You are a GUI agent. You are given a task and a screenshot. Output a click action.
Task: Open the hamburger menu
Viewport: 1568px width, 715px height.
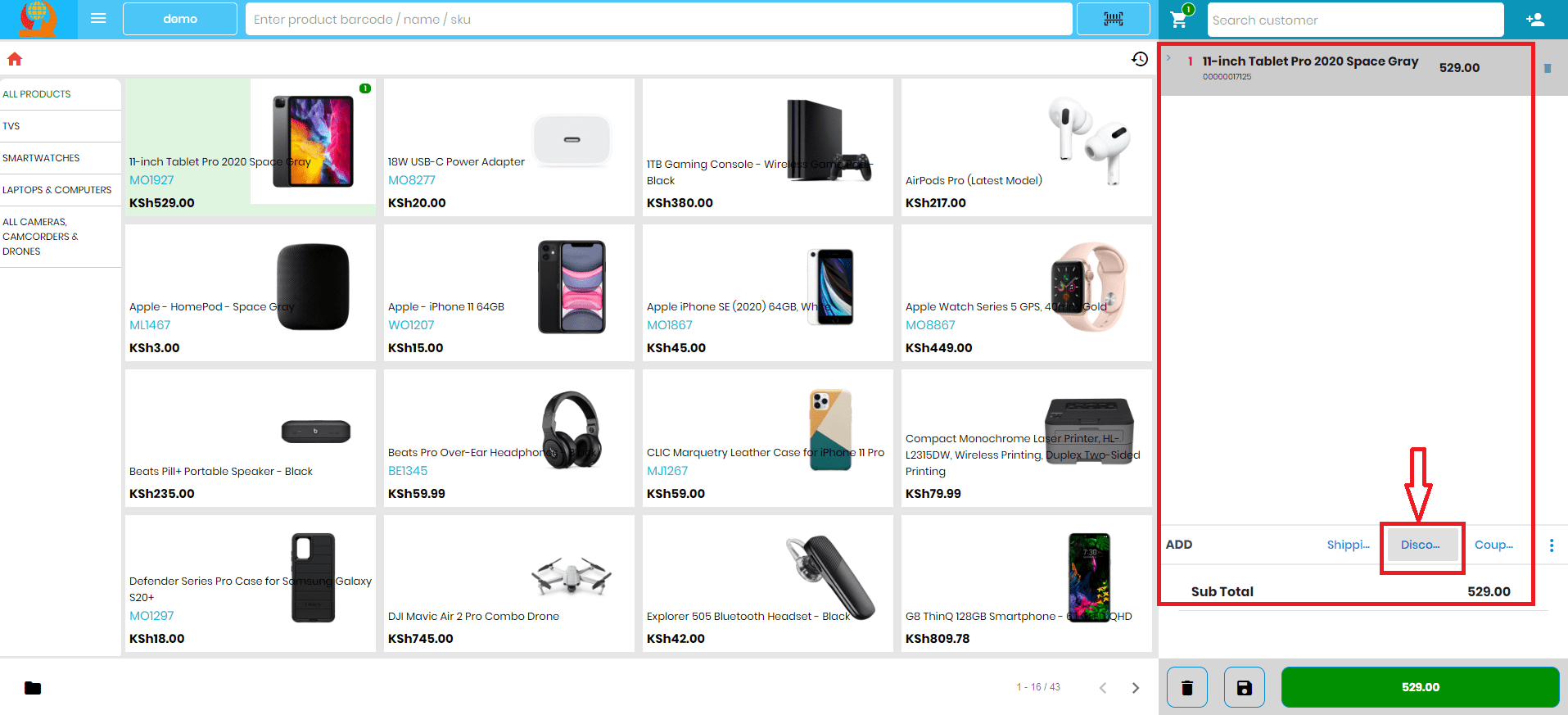tap(98, 18)
